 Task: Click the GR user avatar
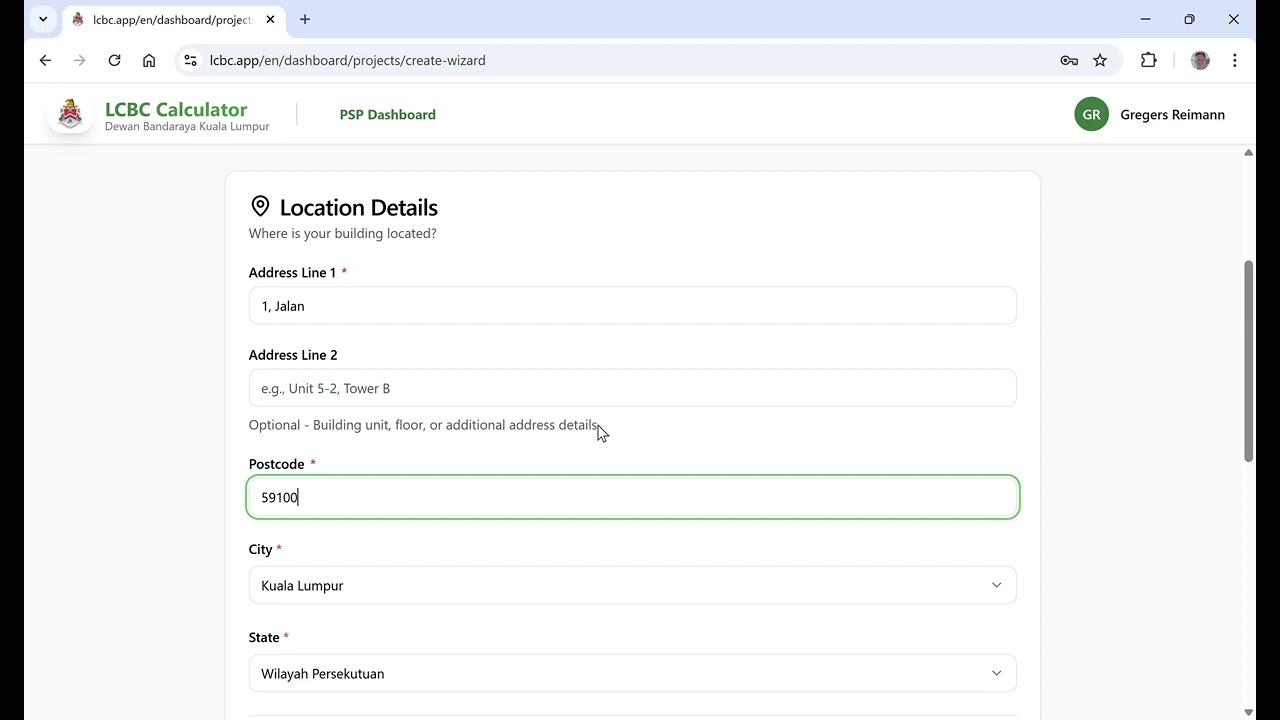[1091, 115]
